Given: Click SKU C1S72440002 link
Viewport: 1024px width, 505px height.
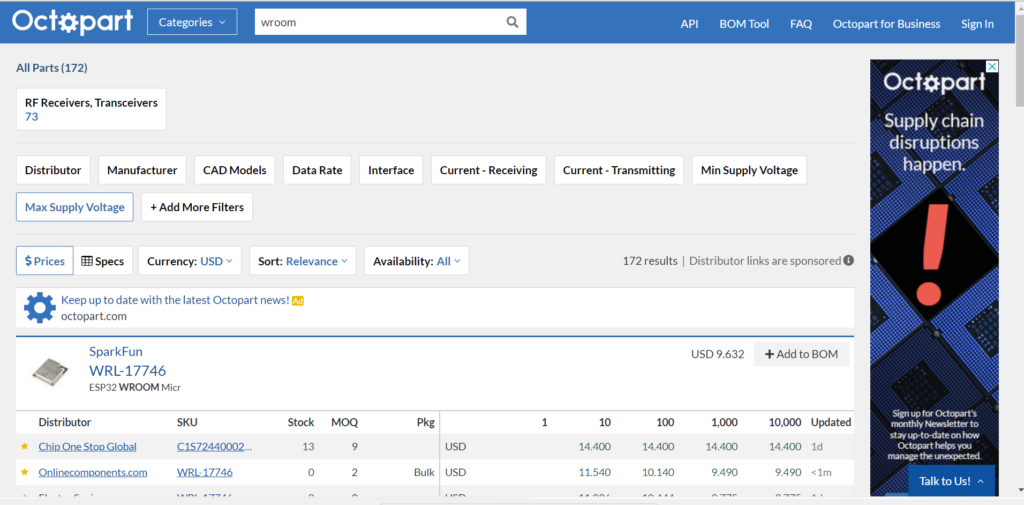Looking at the screenshot, I should pyautogui.click(x=214, y=447).
